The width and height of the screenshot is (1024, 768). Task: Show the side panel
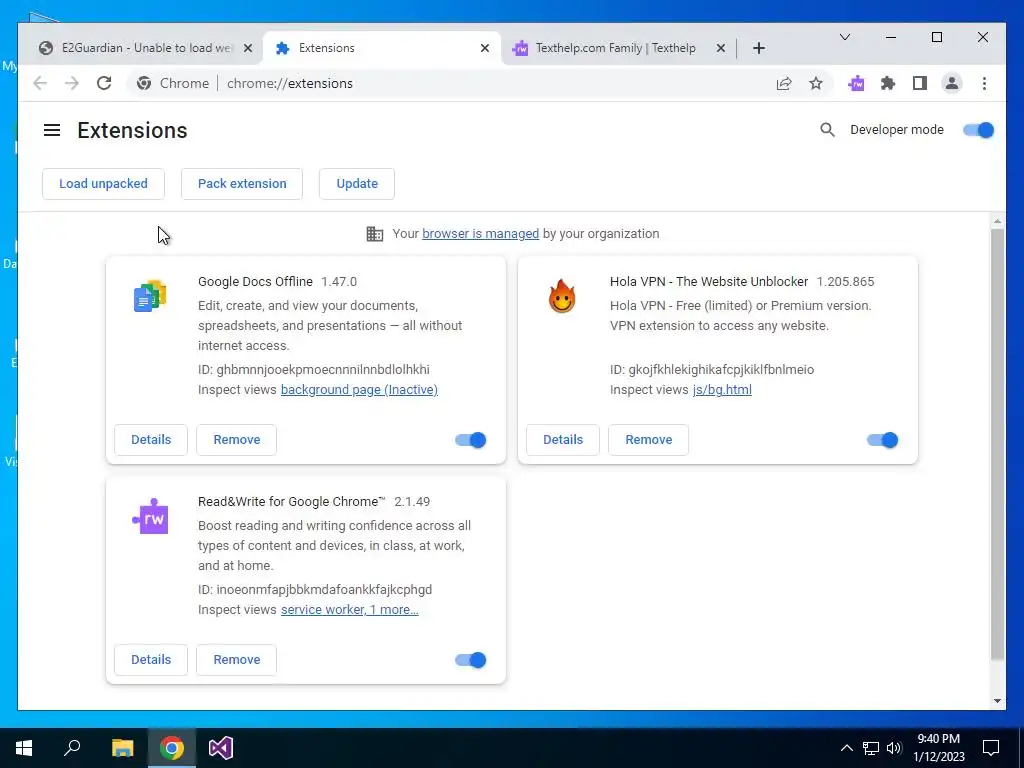pos(920,84)
